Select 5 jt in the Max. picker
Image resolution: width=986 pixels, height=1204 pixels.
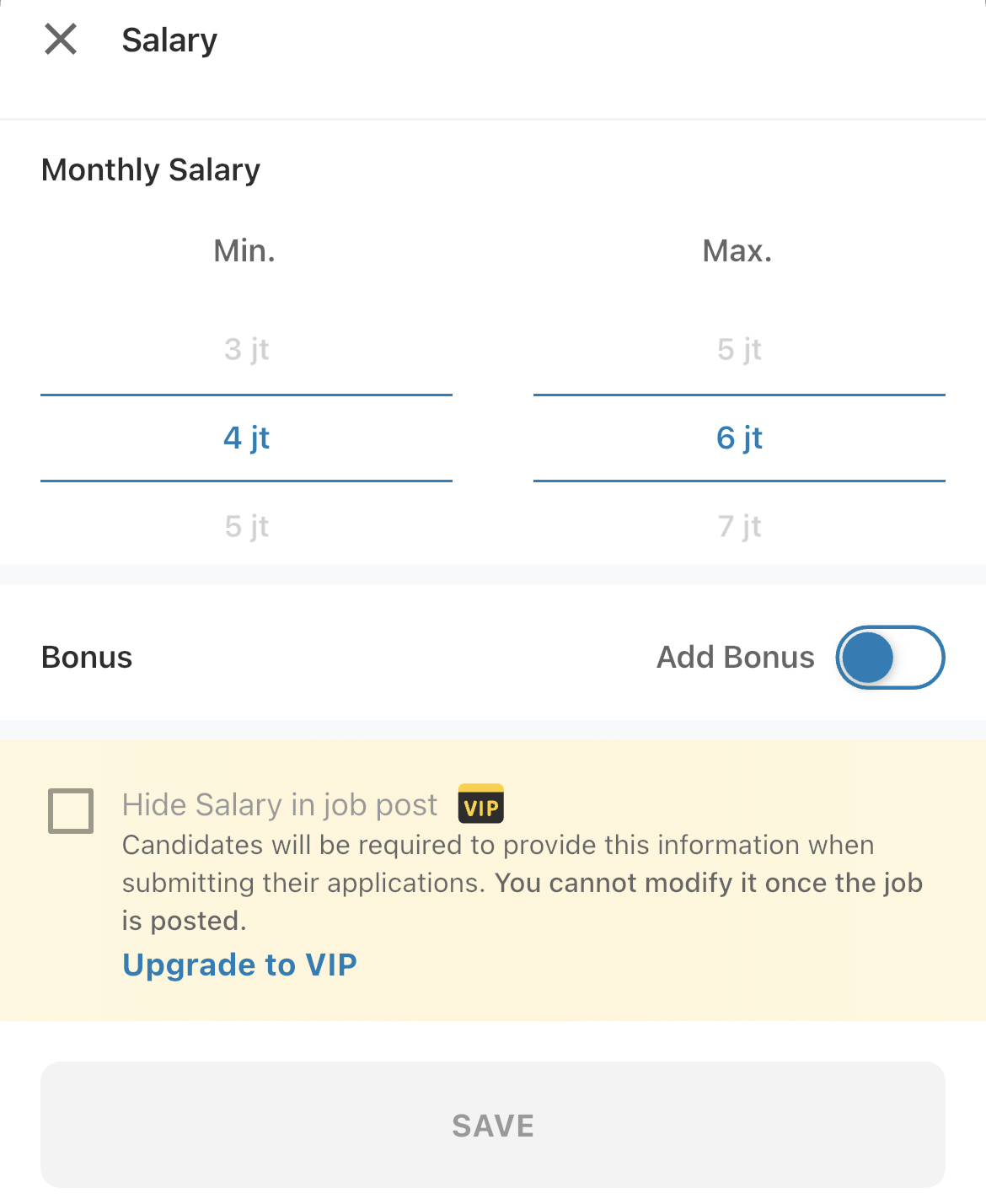point(739,349)
